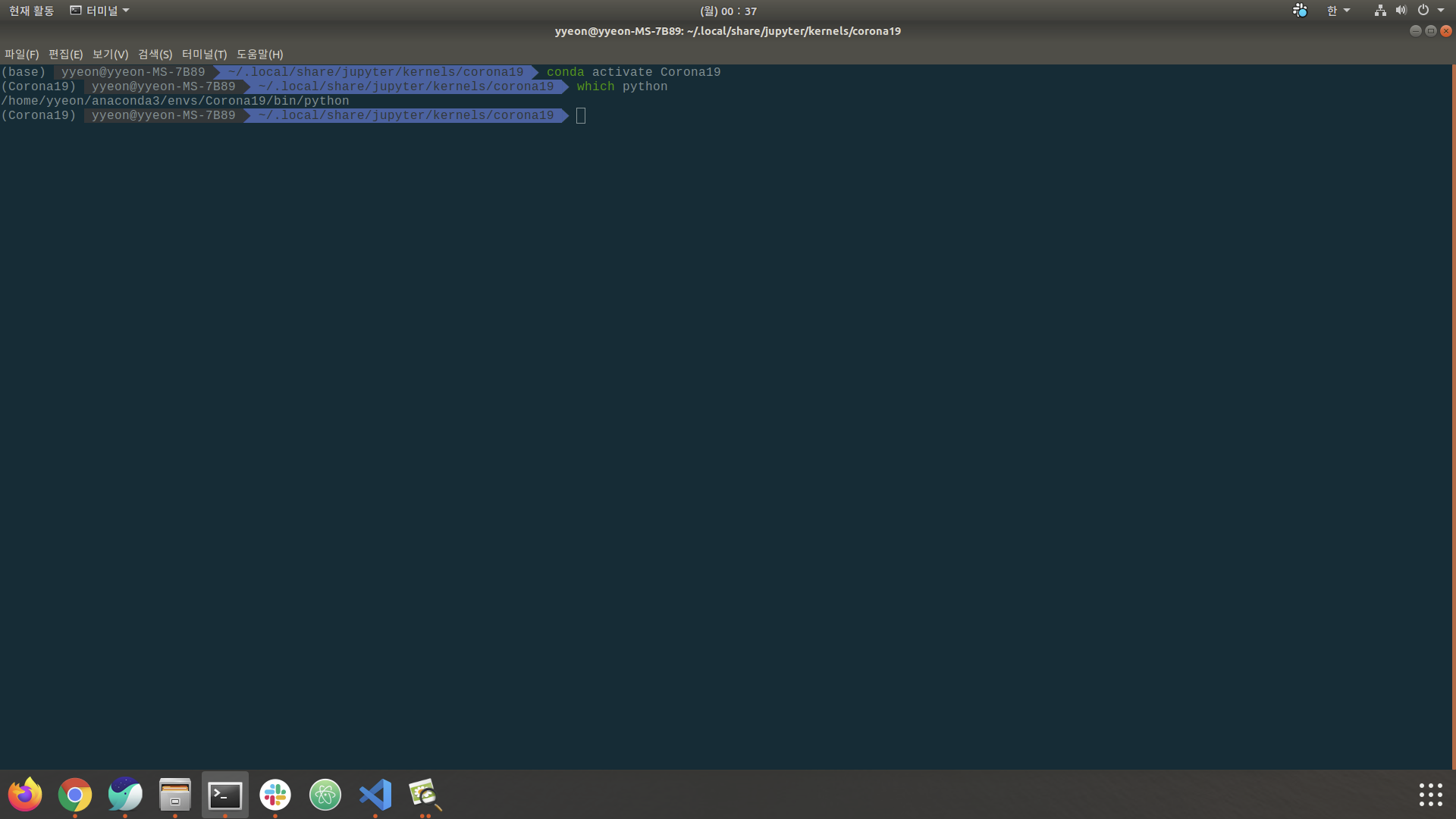The width and height of the screenshot is (1456, 819).
Task: Launch Google Chrome from dock
Action: [x=75, y=794]
